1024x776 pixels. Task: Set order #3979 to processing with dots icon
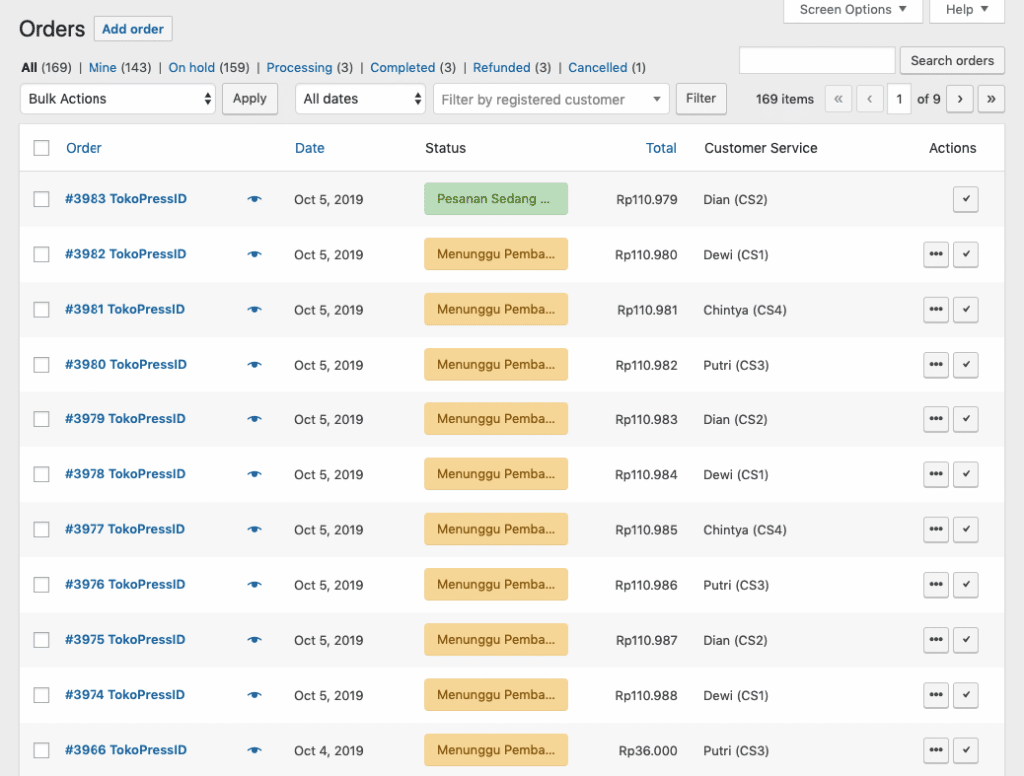tap(936, 419)
